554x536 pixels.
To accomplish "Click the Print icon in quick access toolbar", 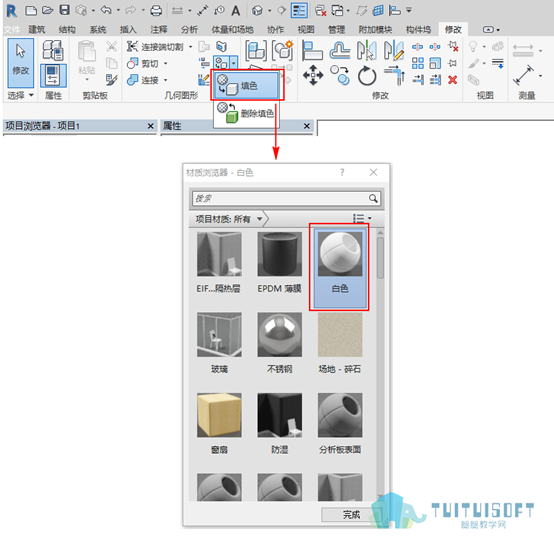I will (x=156, y=11).
